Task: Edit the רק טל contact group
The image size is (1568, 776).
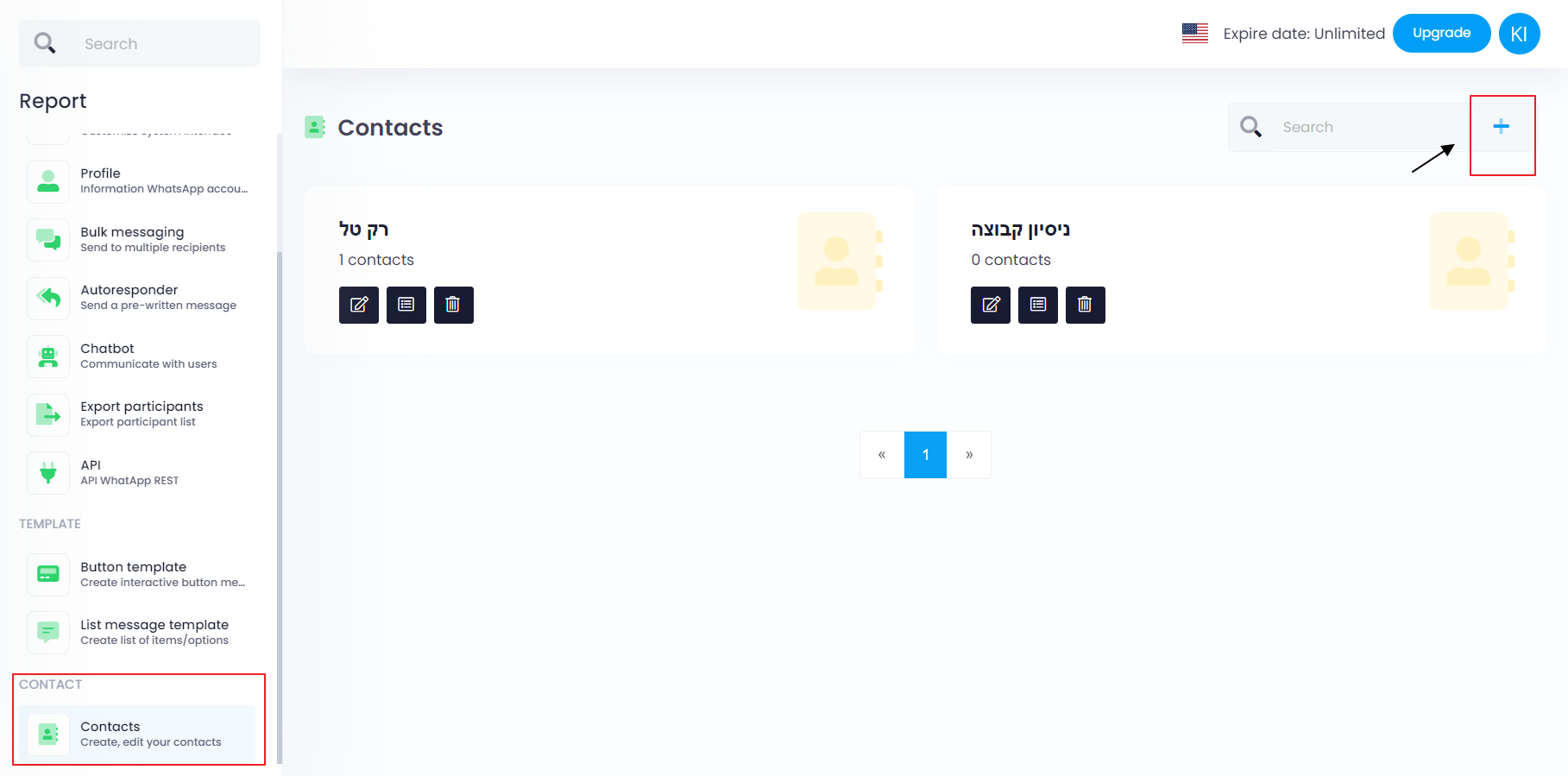Action: 359,305
